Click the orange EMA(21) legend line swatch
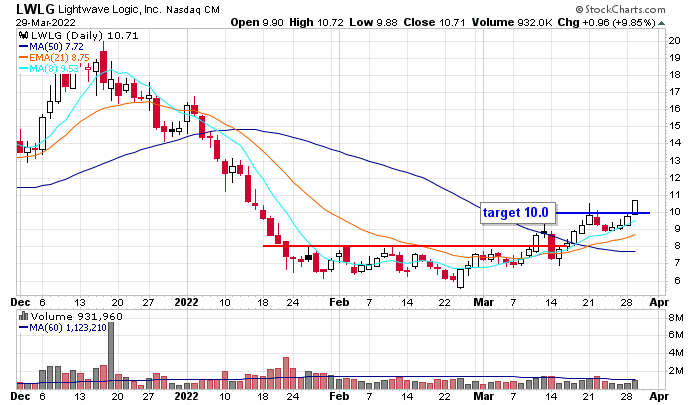This screenshot has width=700, height=405. (23, 58)
